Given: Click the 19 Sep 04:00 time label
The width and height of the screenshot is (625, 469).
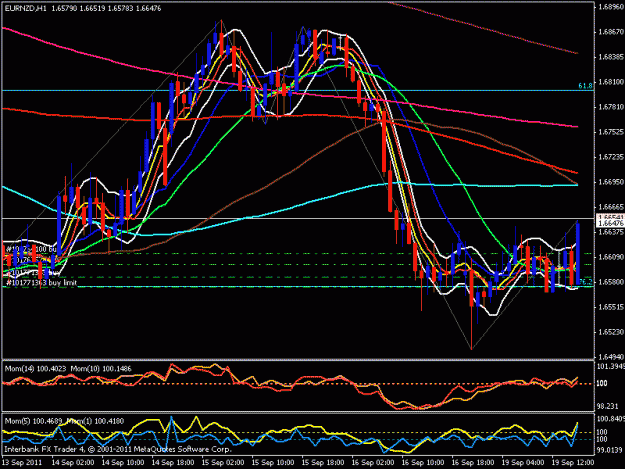Looking at the screenshot, I should click(x=523, y=463).
